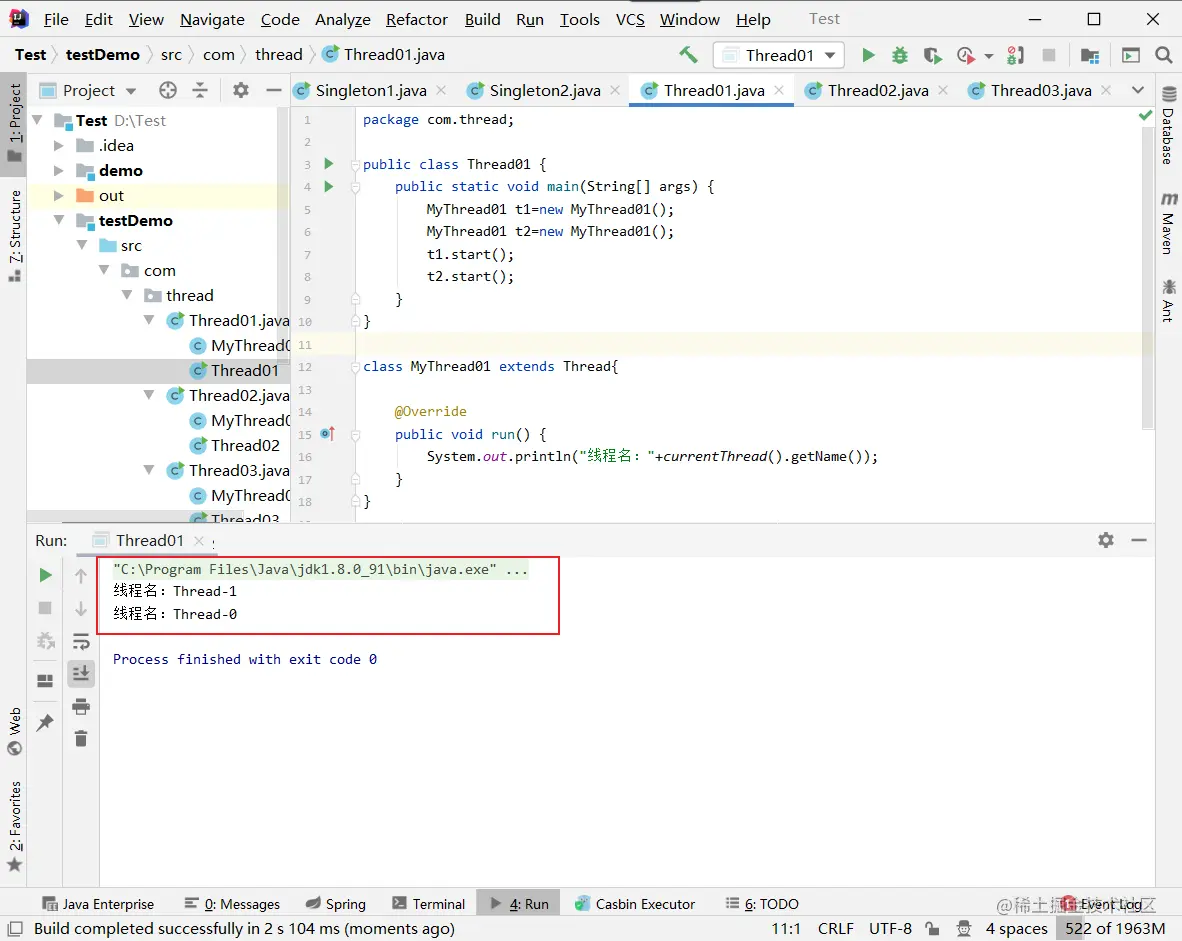1182x941 pixels.
Task: Open the Analyze menu
Action: pos(342,20)
